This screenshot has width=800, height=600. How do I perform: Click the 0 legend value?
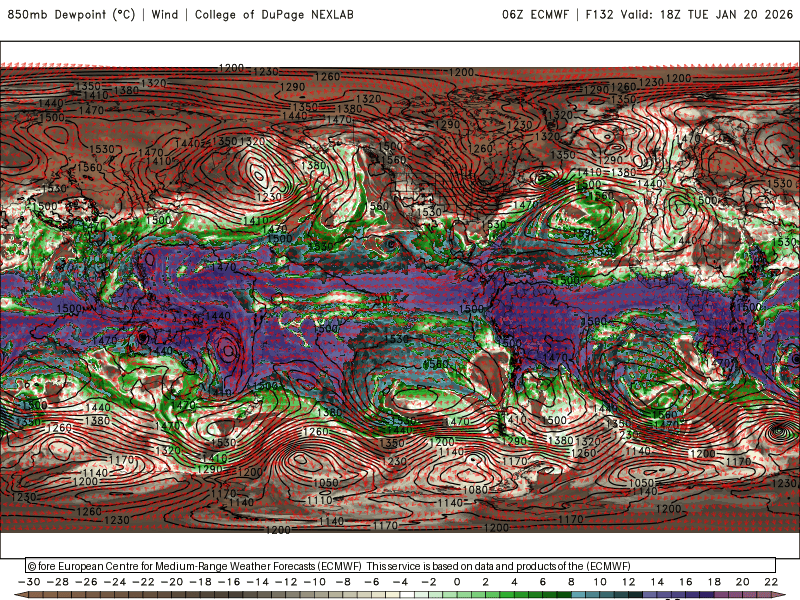point(457,582)
